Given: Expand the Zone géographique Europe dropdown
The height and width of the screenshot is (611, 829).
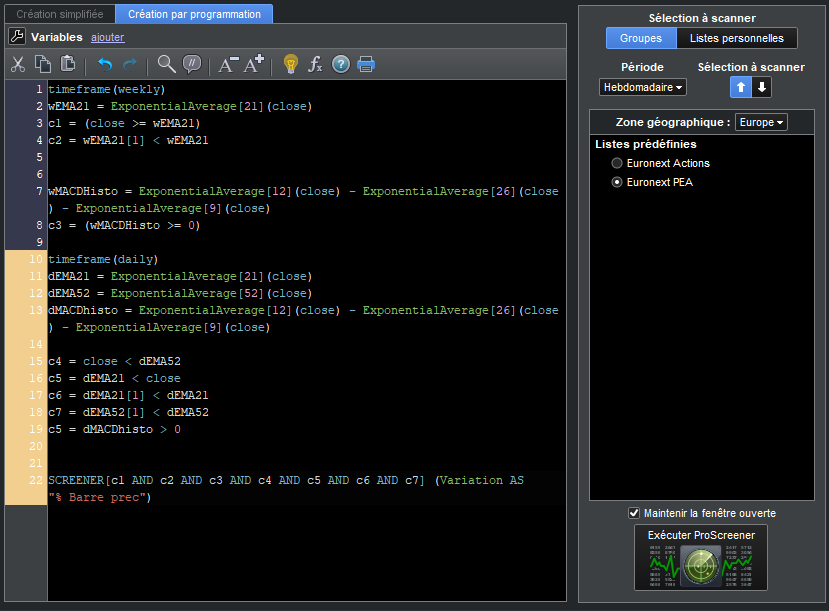Looking at the screenshot, I should pyautogui.click(x=761, y=122).
